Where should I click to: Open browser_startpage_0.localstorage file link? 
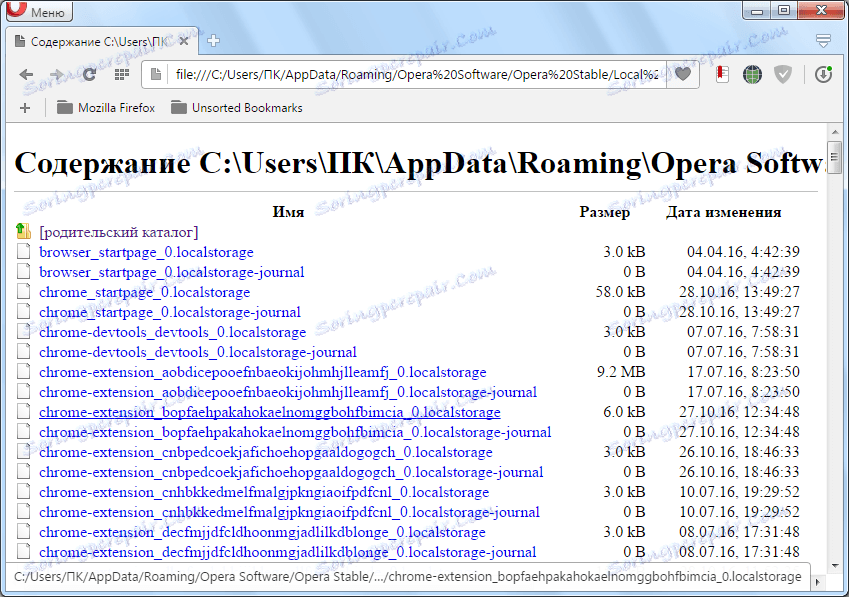[146, 252]
